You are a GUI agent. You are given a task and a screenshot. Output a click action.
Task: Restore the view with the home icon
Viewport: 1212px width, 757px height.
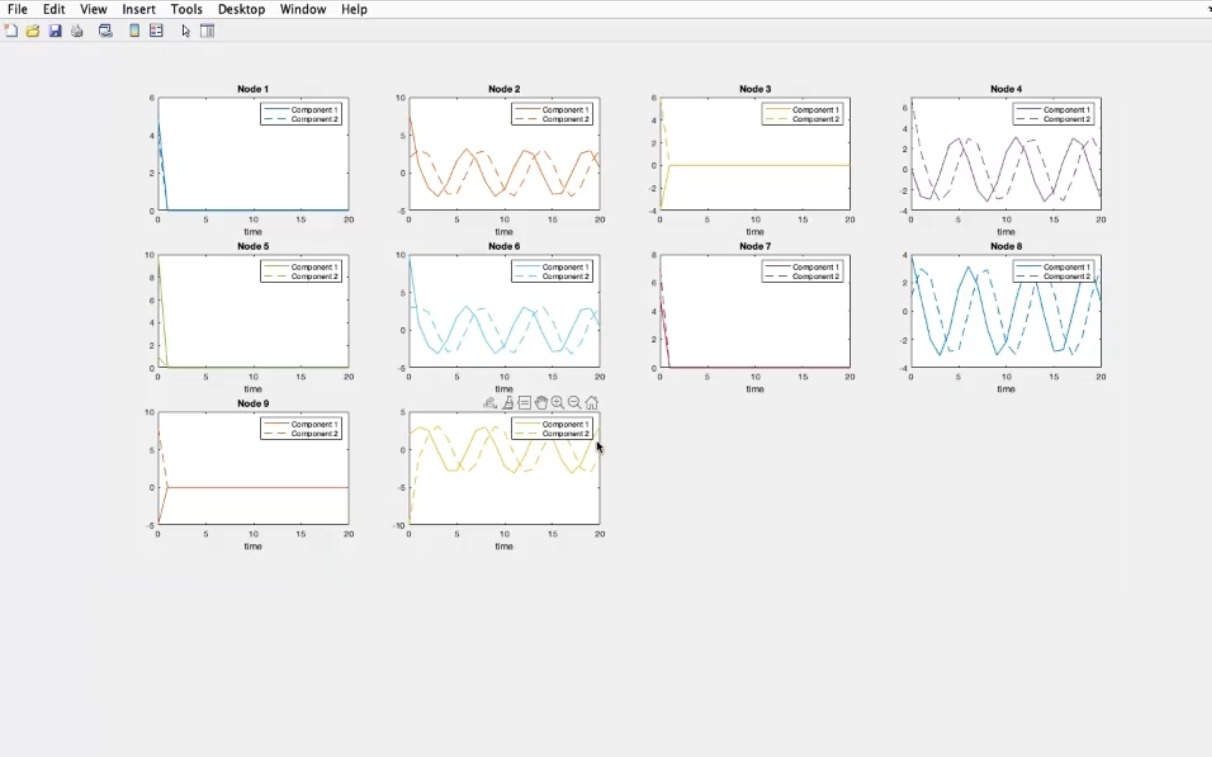(x=592, y=403)
